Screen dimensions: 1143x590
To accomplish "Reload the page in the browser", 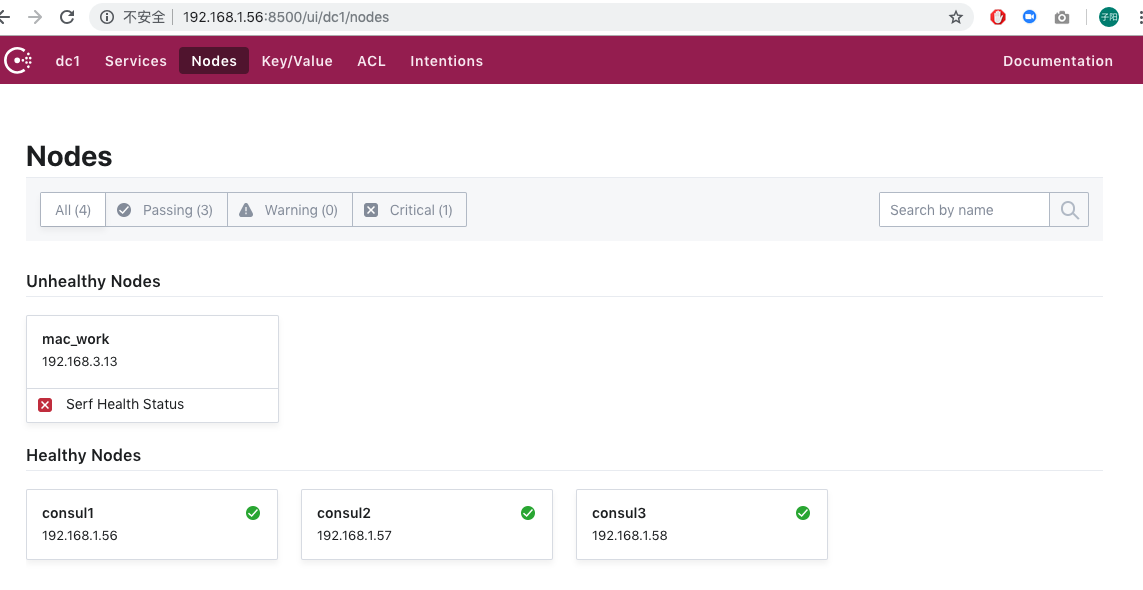I will point(67,17).
